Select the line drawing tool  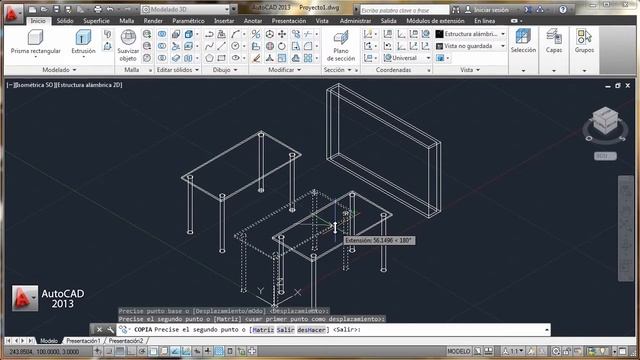[x=222, y=46]
